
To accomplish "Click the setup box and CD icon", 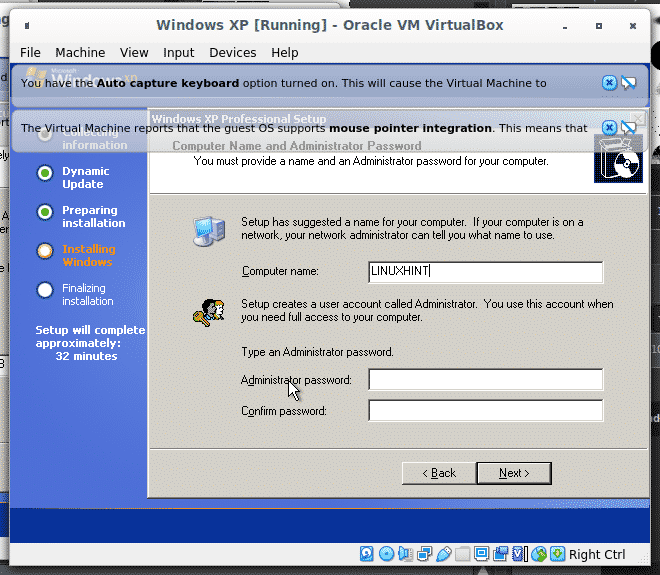I will point(618,158).
